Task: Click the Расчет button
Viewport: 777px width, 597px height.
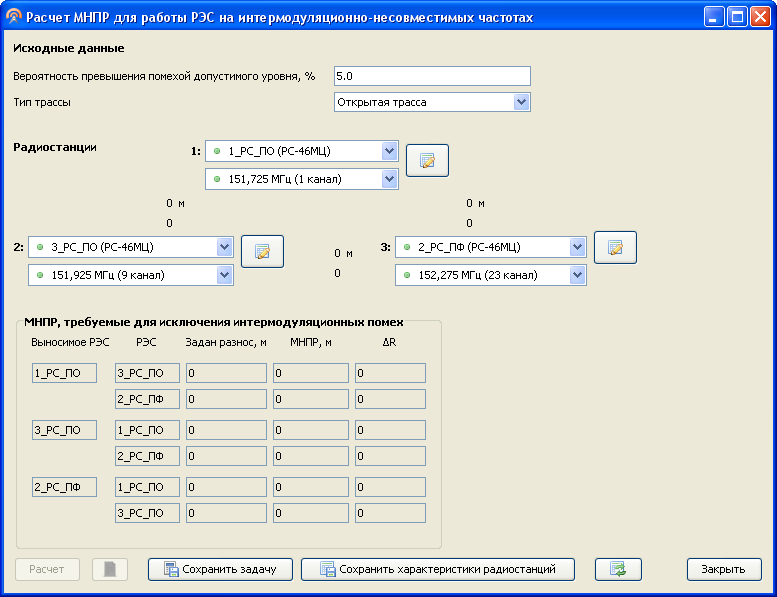Action: tap(47, 569)
